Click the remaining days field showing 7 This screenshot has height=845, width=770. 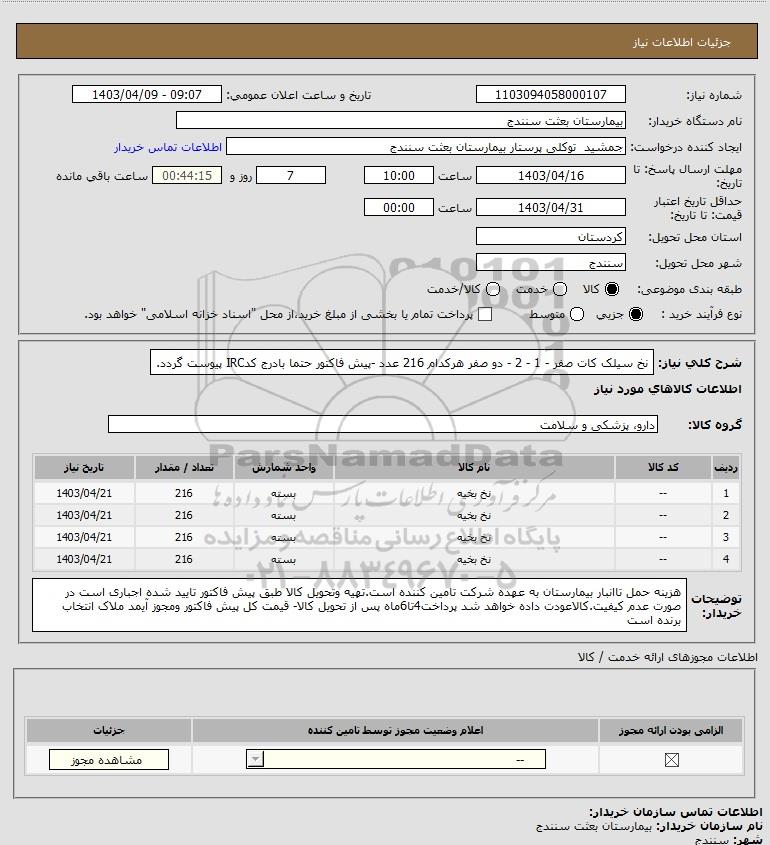click(x=290, y=175)
